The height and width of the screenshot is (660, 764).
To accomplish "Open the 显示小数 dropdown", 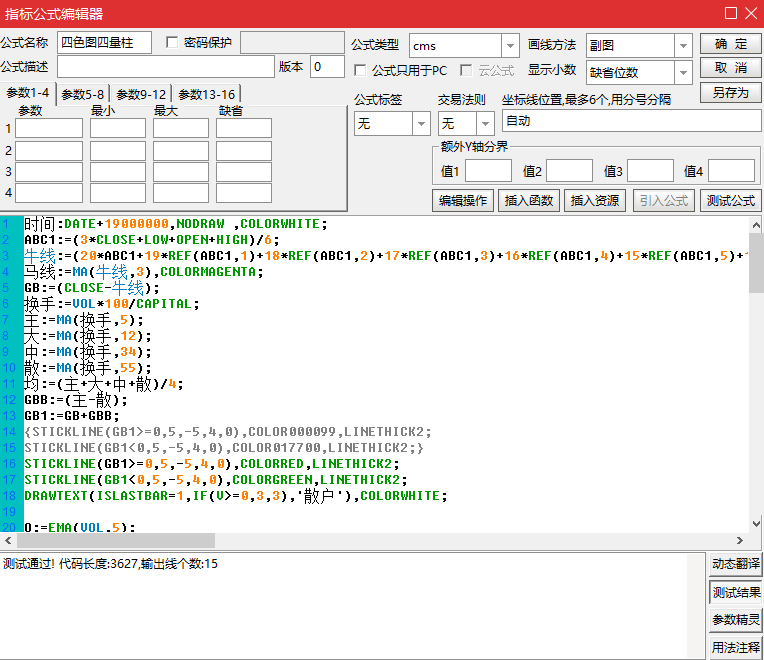I will point(683,72).
